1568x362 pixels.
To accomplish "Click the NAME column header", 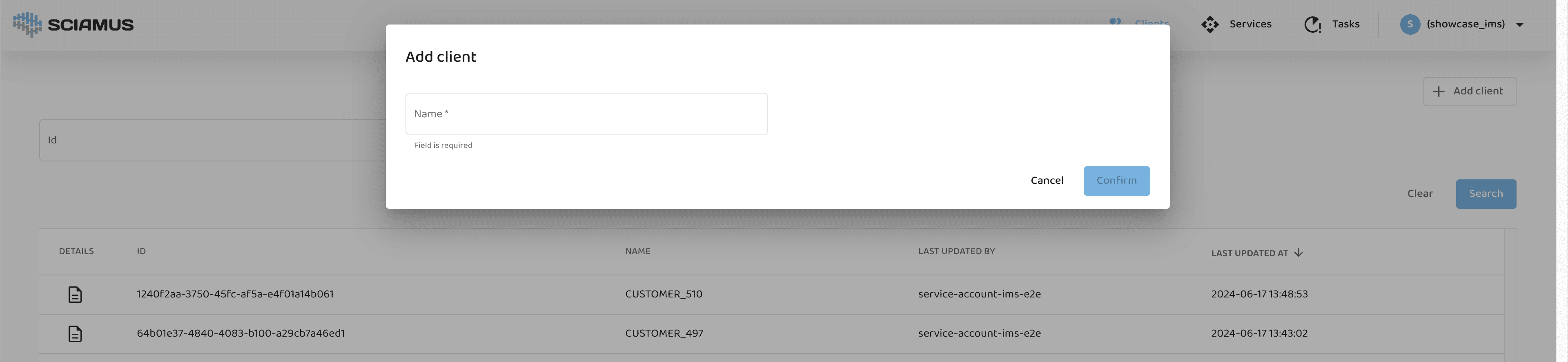I will pos(637,251).
